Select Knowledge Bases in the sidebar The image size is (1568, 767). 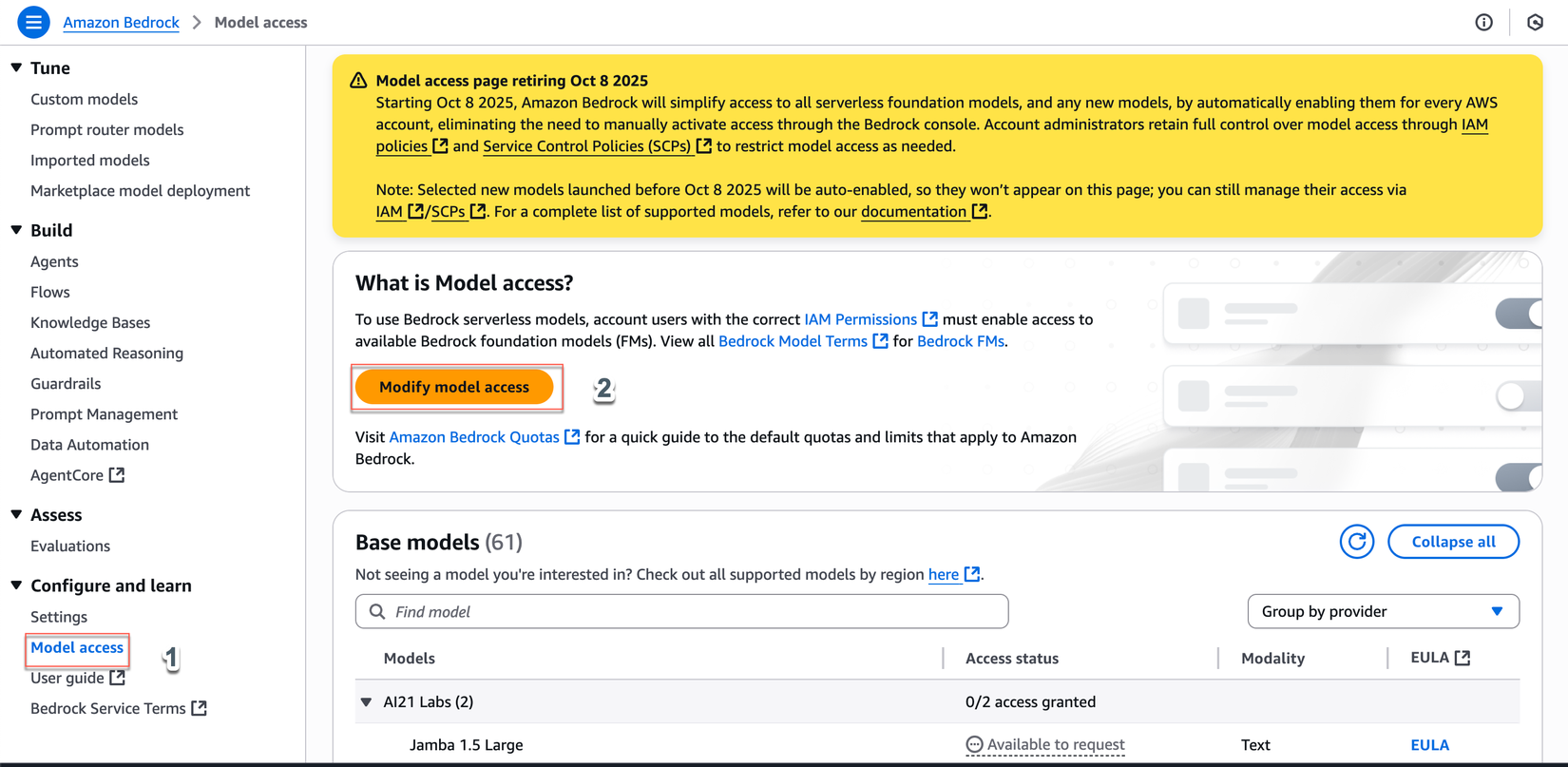90,322
